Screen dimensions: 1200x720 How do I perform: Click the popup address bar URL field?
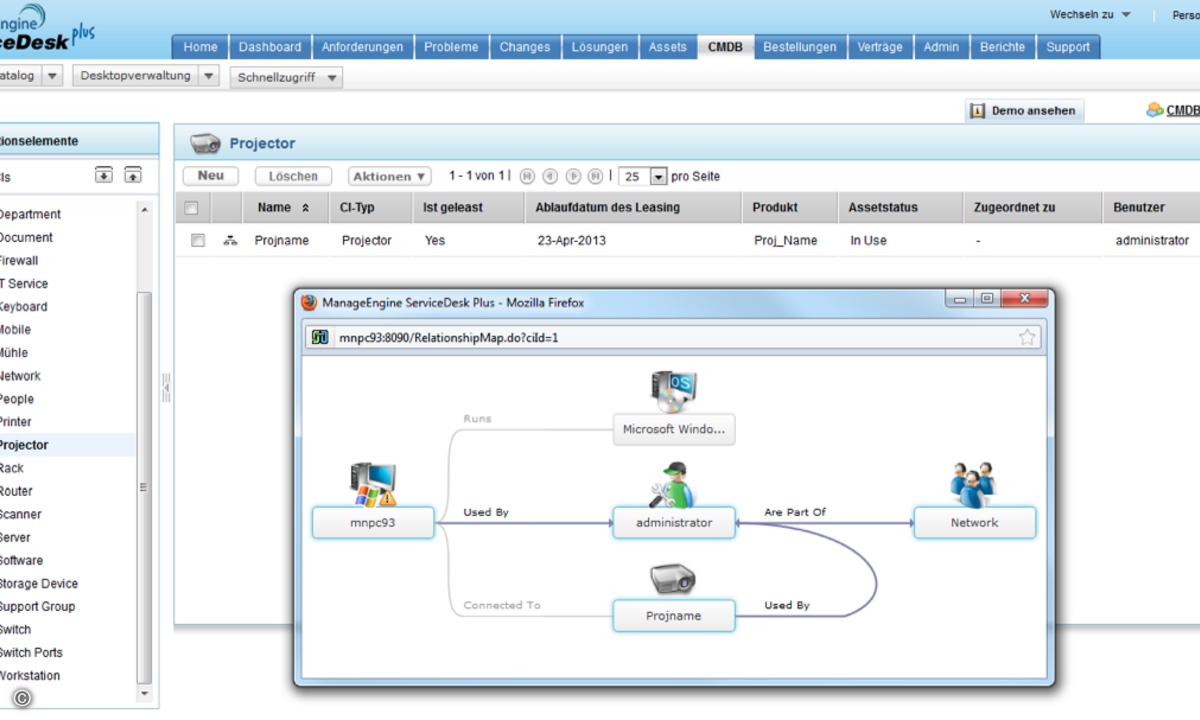[674, 337]
